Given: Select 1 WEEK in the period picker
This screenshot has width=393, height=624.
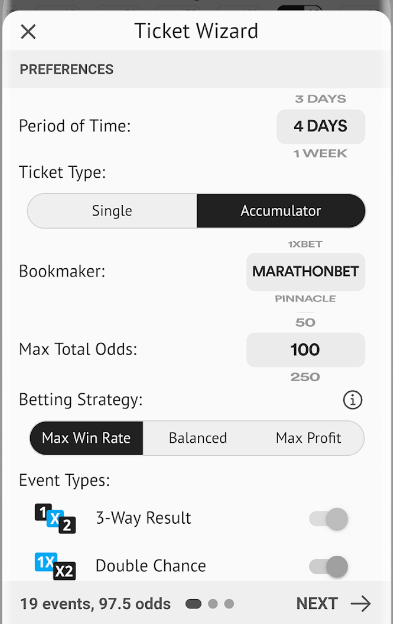Looking at the screenshot, I should click(x=321, y=153).
